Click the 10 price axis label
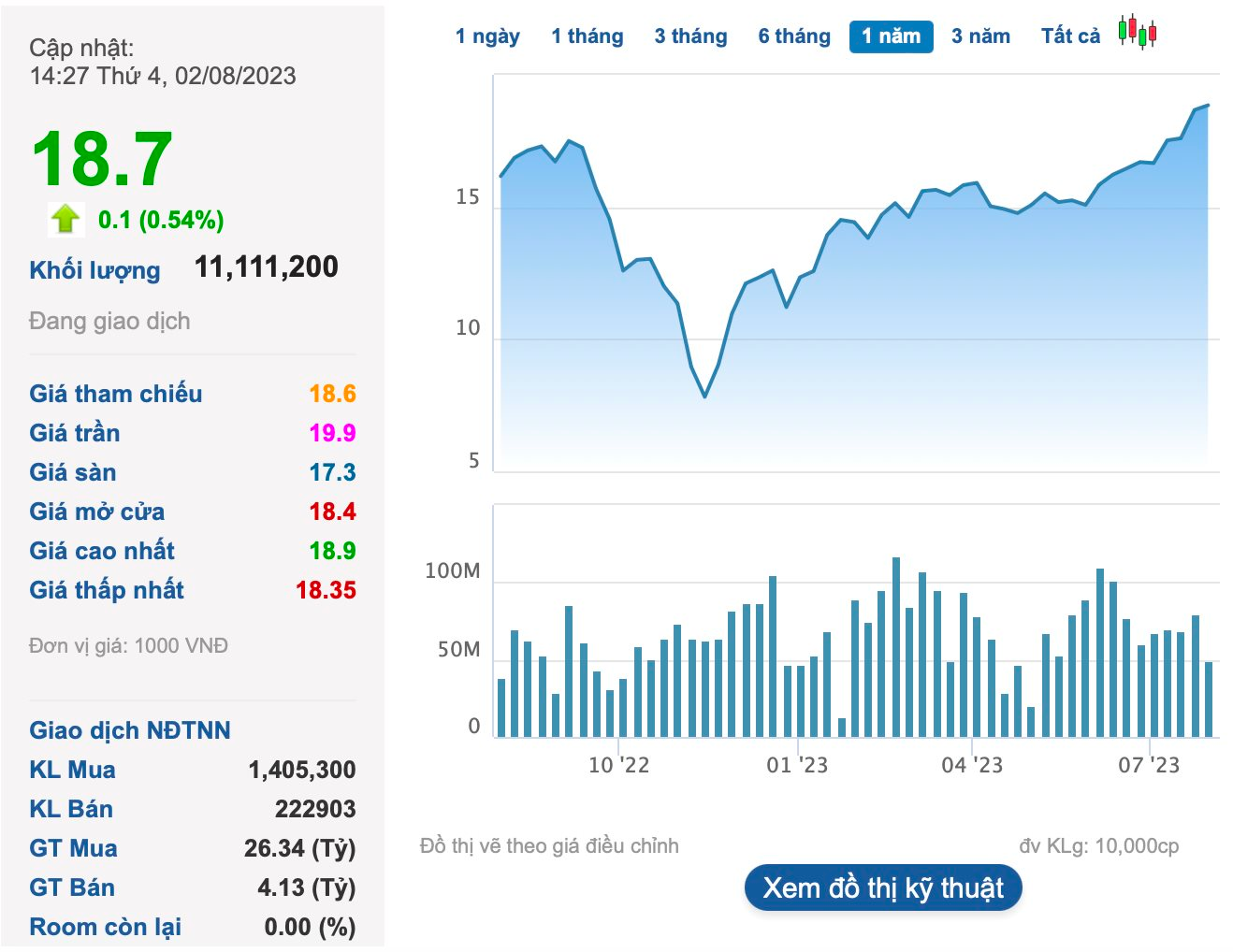Viewport: 1233px width, 952px height. coord(467,327)
